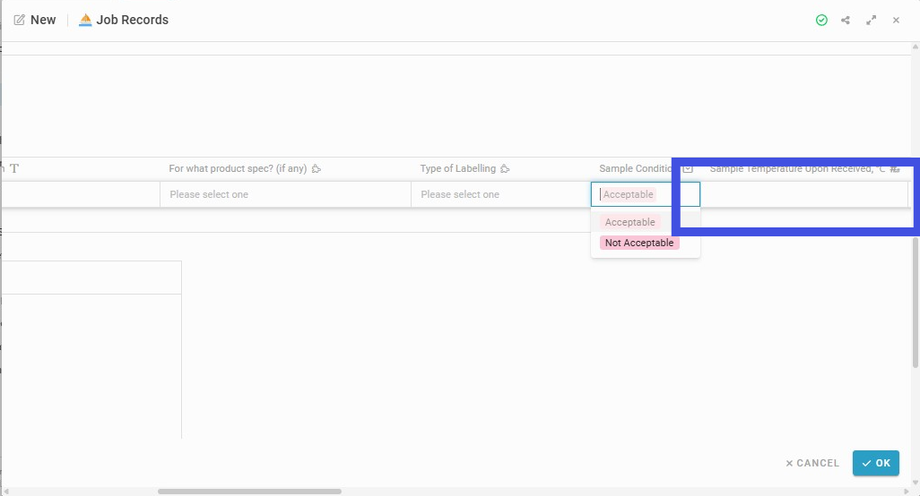
Task: Click the horizontal scrollbar thumb
Action: pos(249,491)
